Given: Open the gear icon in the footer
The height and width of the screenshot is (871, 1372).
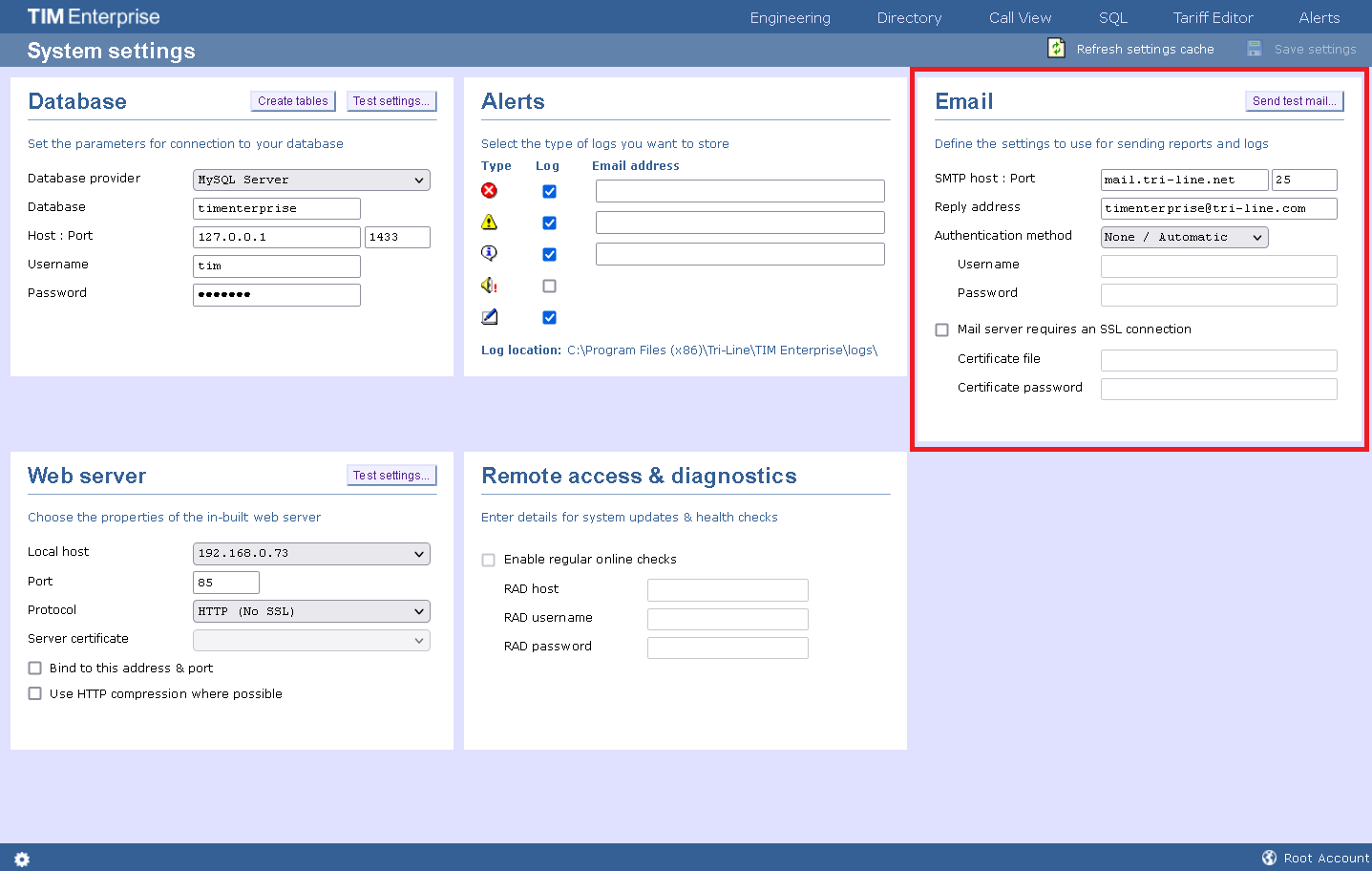Looking at the screenshot, I should (x=21, y=859).
